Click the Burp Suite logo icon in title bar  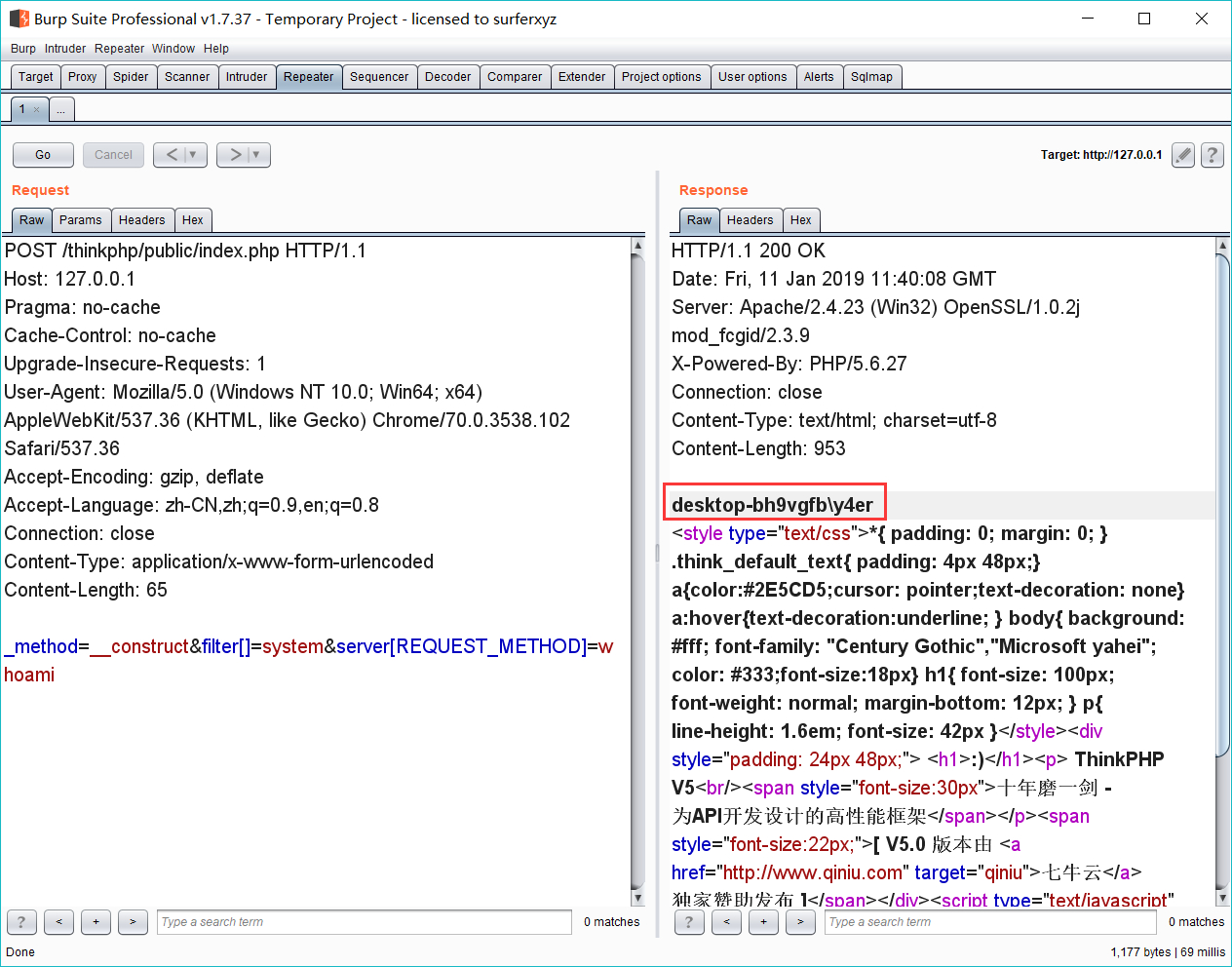[19, 19]
